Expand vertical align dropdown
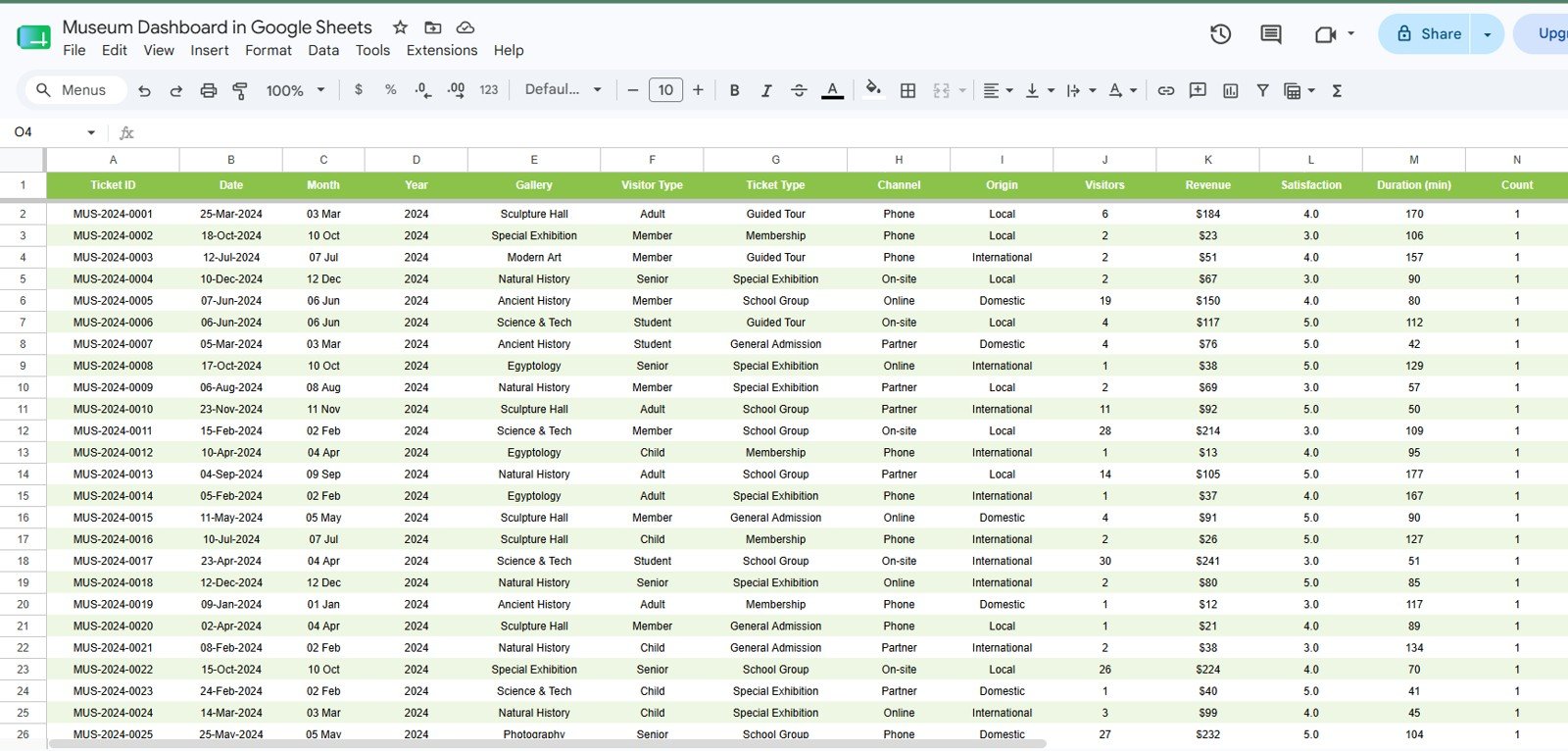Viewport: 1568px width, 751px height. pos(1051,90)
